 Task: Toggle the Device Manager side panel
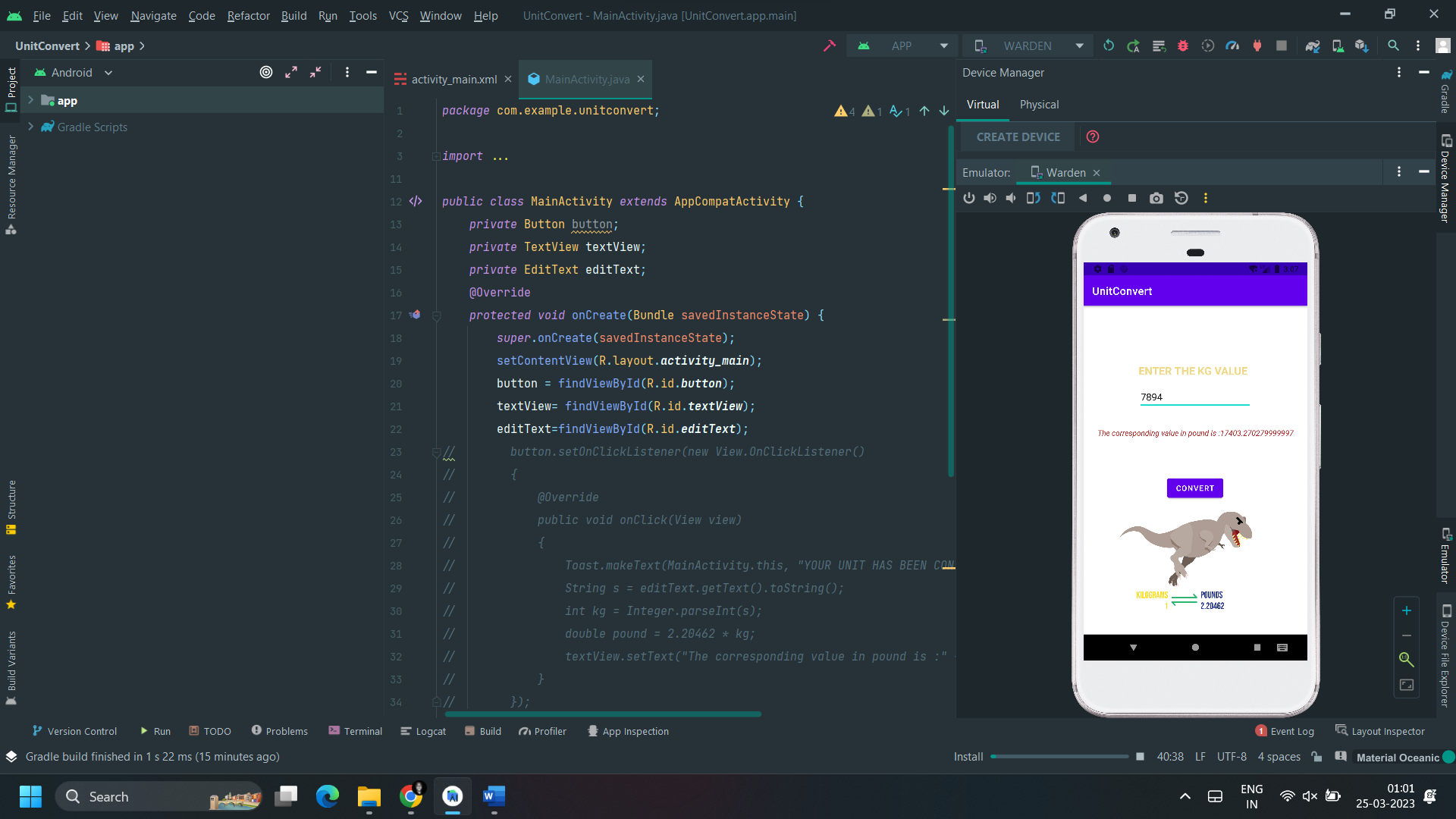tap(1445, 179)
